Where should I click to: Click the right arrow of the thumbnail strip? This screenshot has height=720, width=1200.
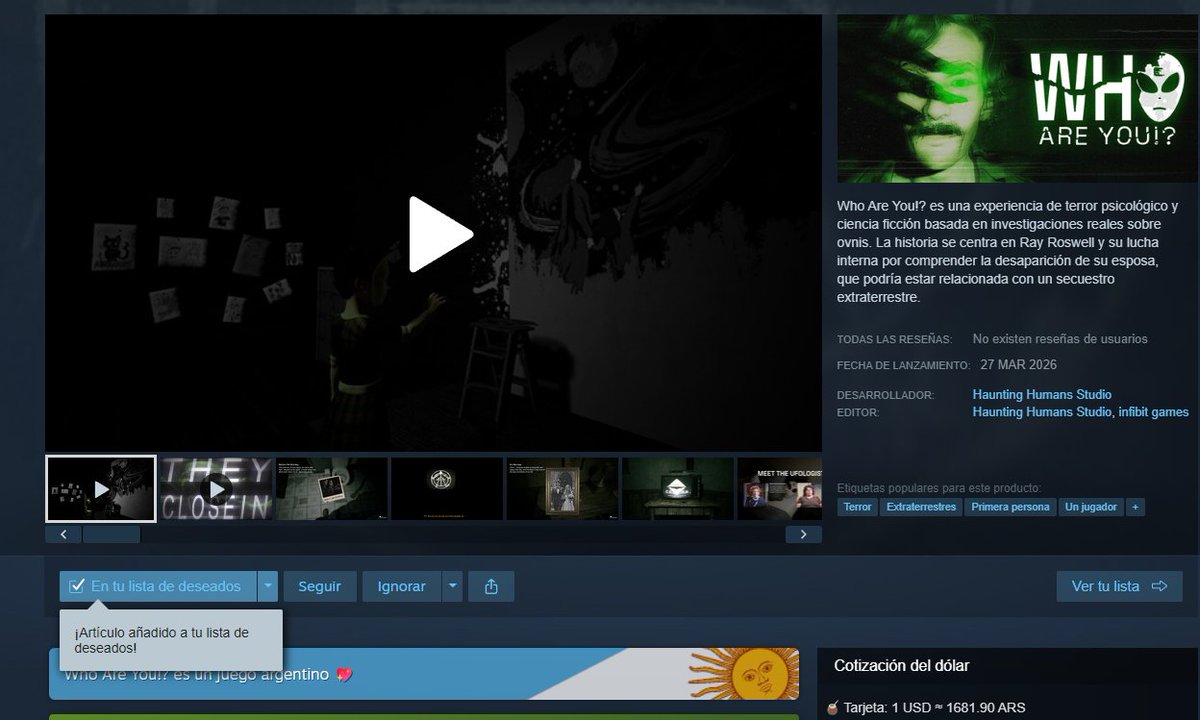coord(803,534)
